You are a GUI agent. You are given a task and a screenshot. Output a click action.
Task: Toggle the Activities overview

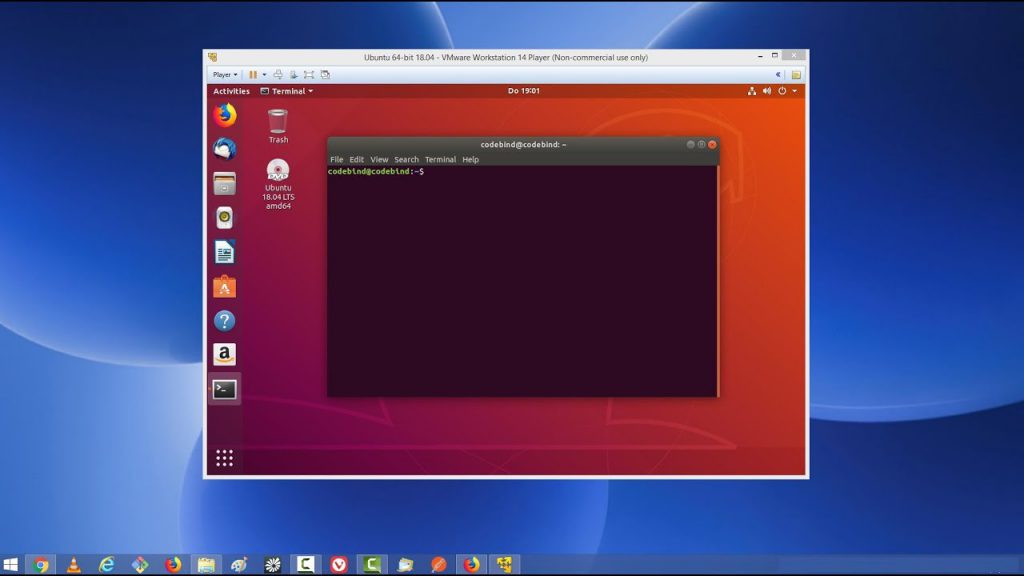(231, 90)
